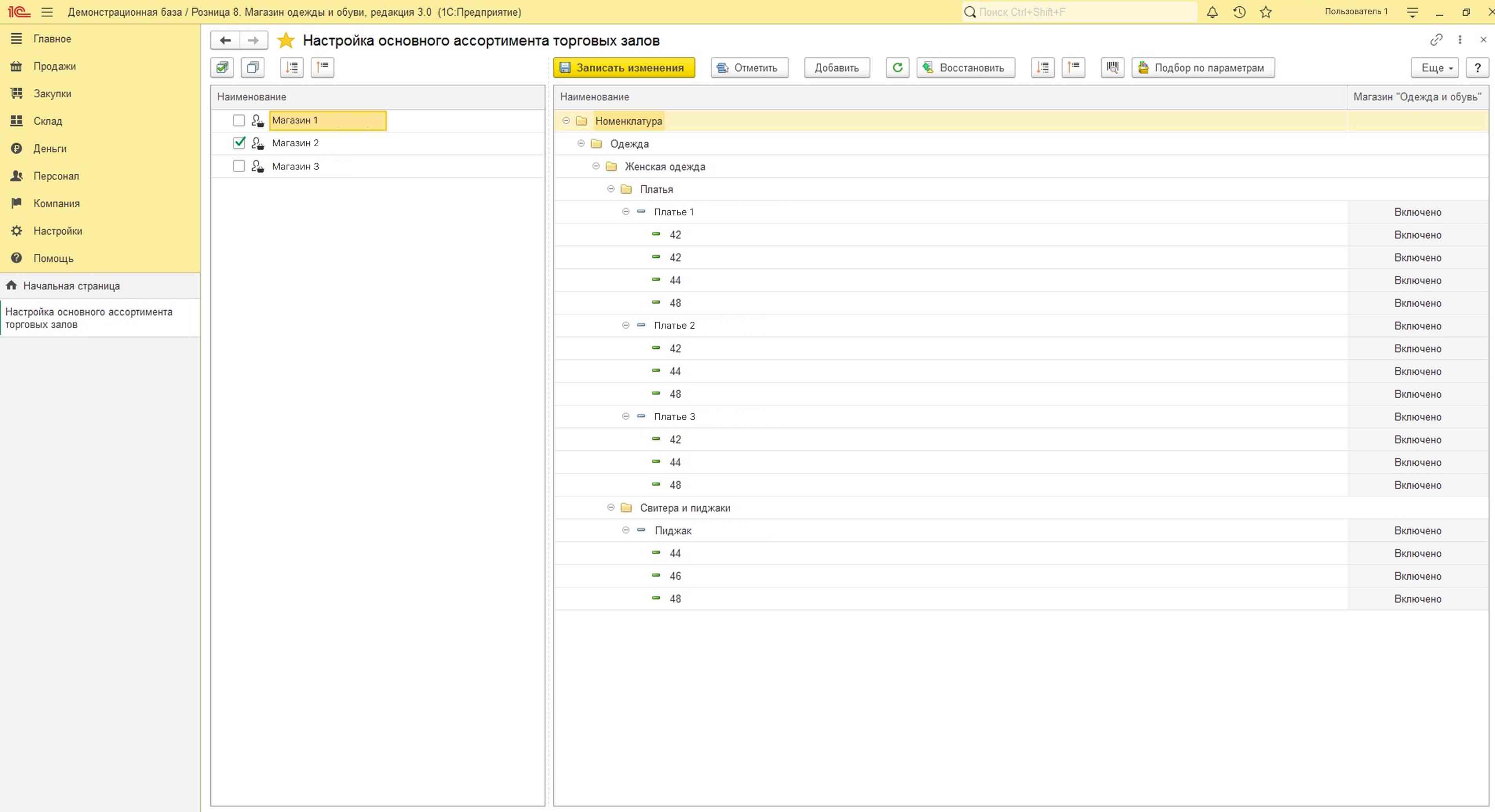Open help with the question mark button
This screenshot has height=812, width=1495.
[x=1478, y=67]
